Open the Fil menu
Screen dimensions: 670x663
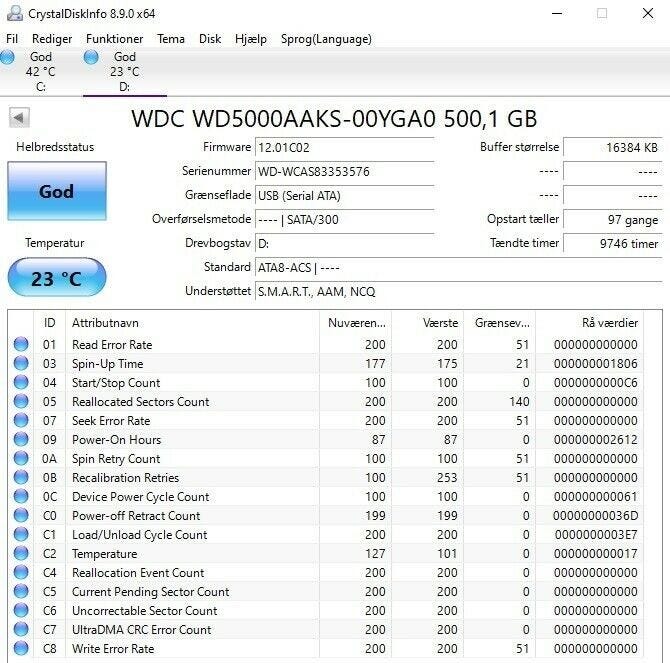coord(12,39)
